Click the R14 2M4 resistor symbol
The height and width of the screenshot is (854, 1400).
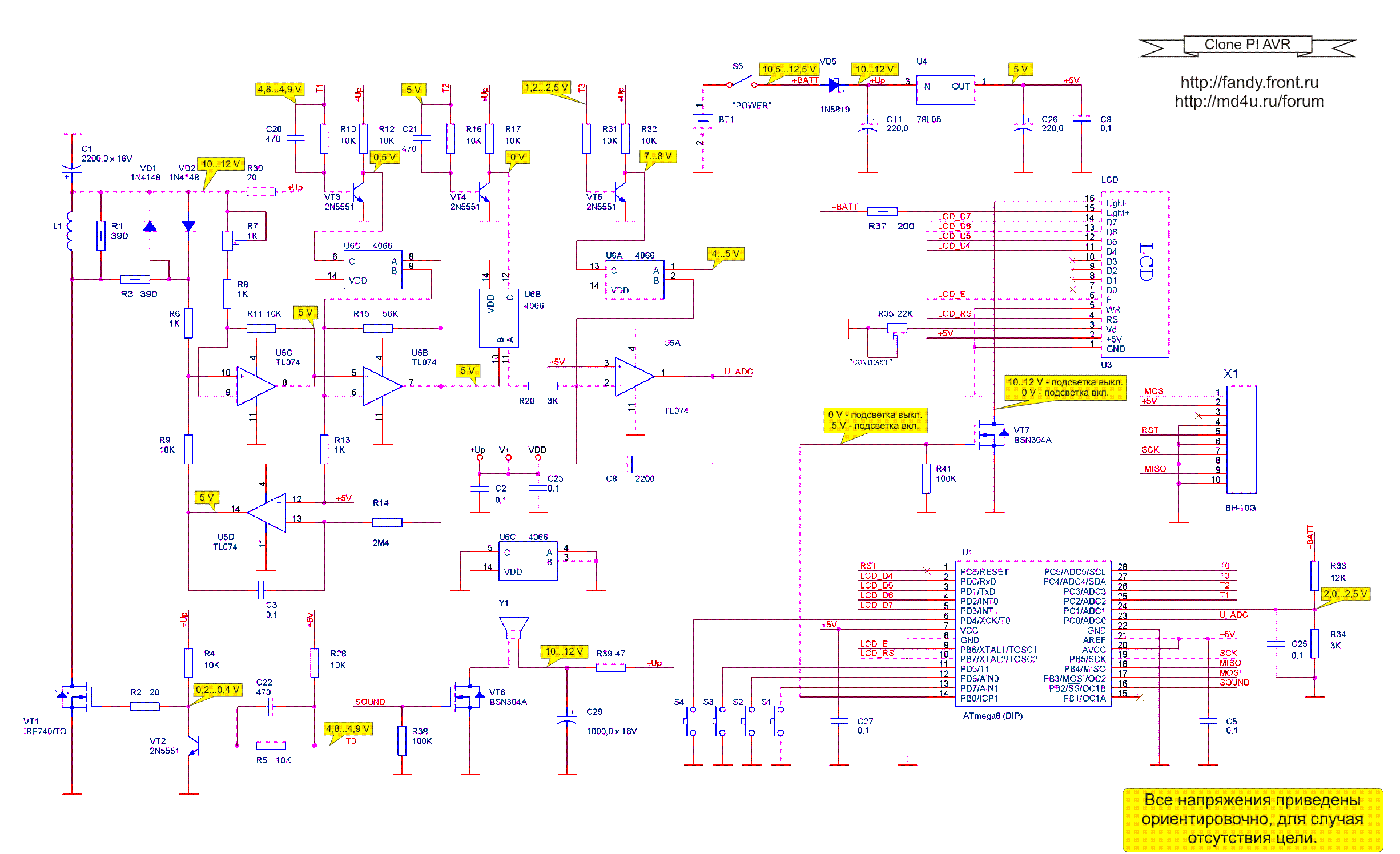tap(387, 522)
